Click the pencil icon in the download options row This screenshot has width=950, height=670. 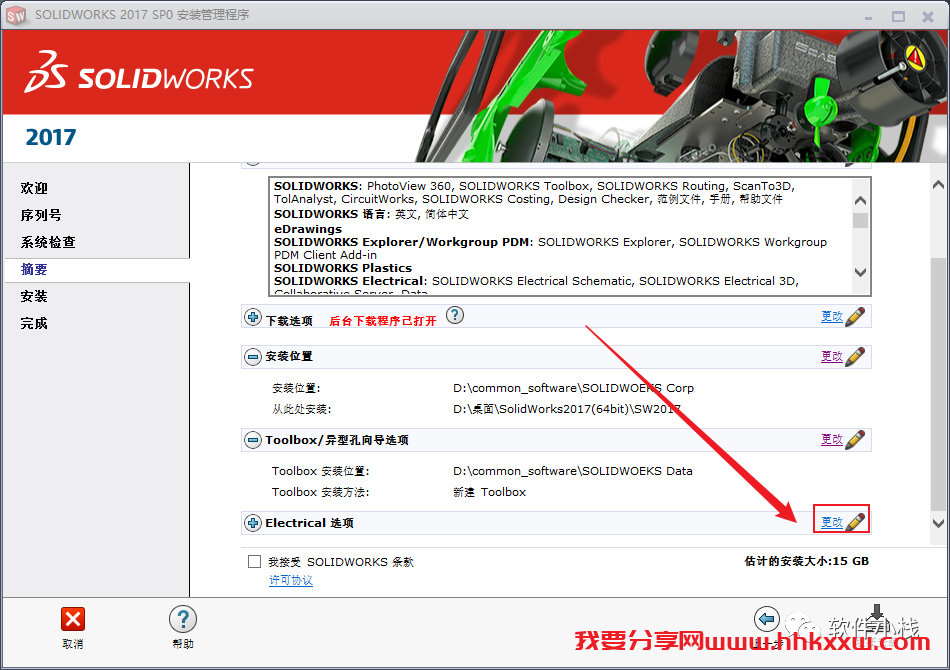click(855, 316)
